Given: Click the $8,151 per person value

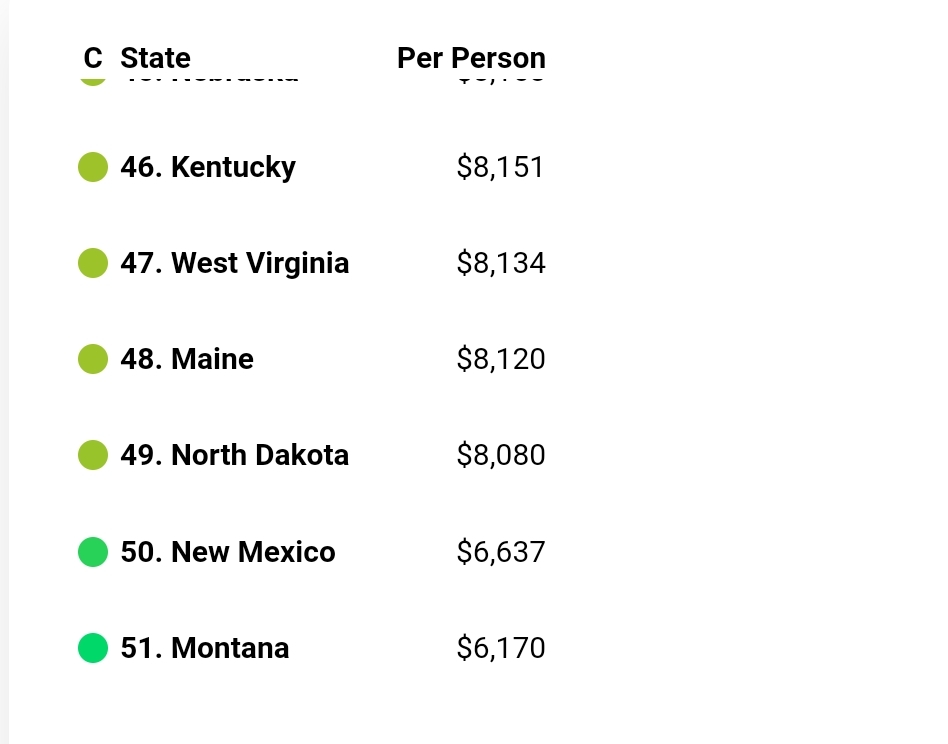Looking at the screenshot, I should tap(500, 167).
